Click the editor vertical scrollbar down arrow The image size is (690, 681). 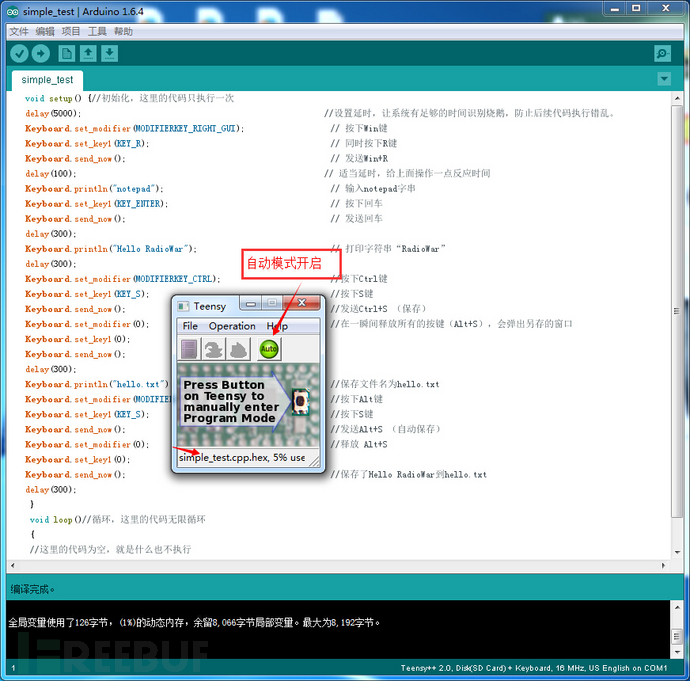tap(677, 553)
